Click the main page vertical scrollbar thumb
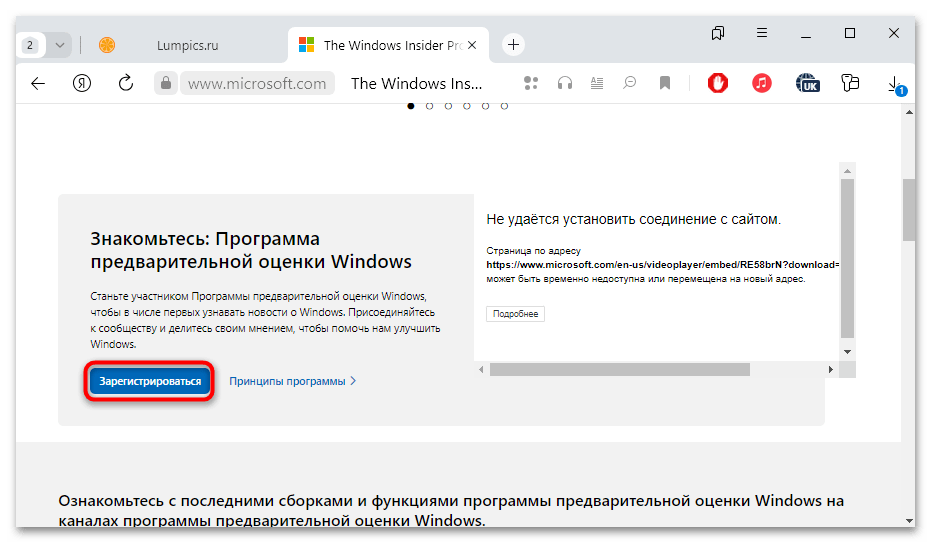The image size is (931, 543). coord(909,209)
